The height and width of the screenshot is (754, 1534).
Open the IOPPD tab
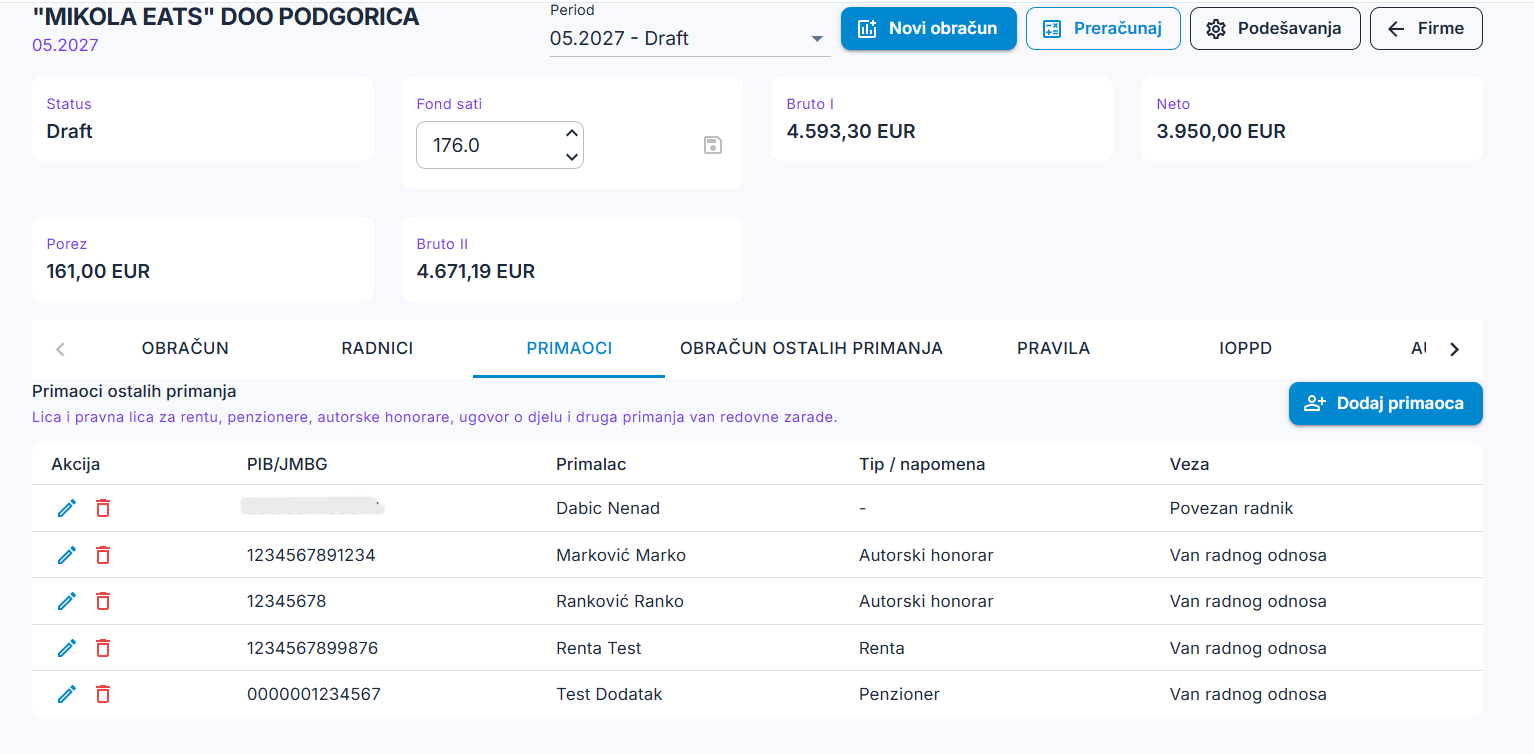1245,348
